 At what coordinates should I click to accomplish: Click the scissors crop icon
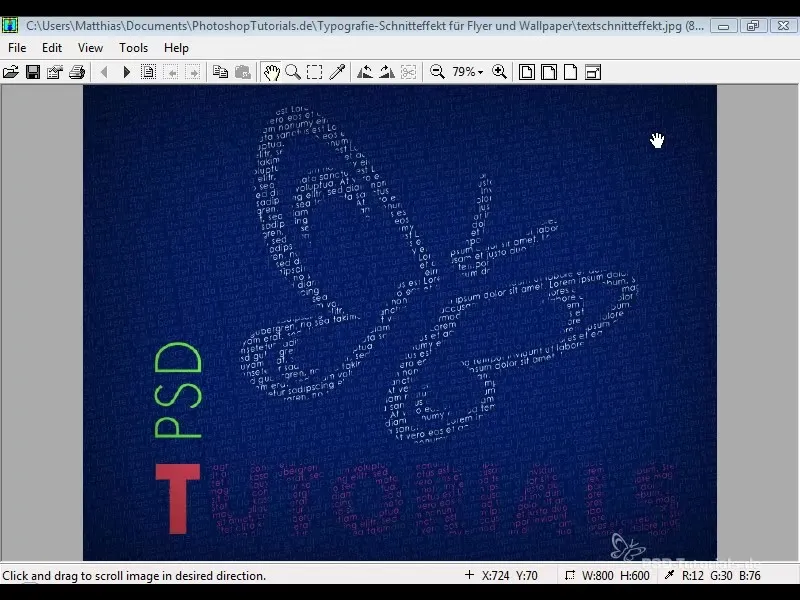click(409, 72)
